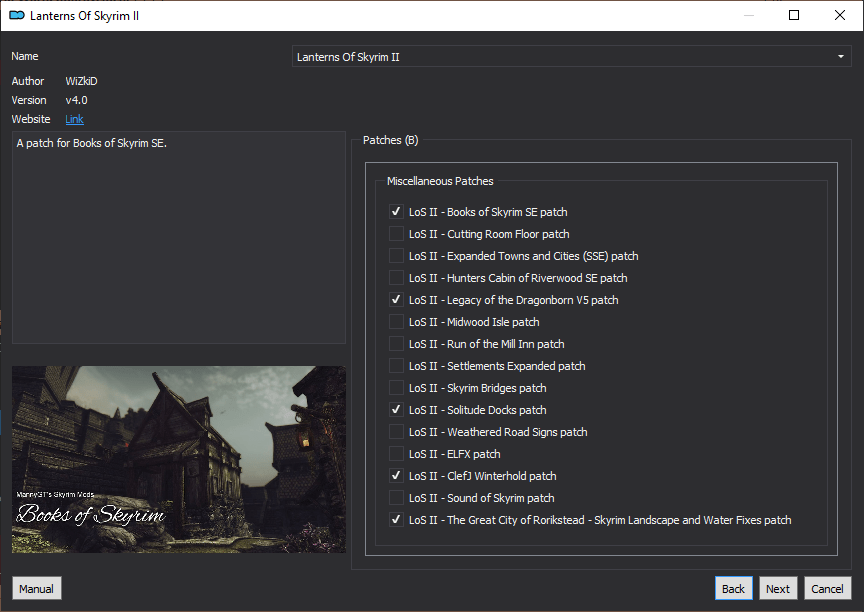Uncheck the Books of Skyrim SE patch checkbox

tap(396, 212)
